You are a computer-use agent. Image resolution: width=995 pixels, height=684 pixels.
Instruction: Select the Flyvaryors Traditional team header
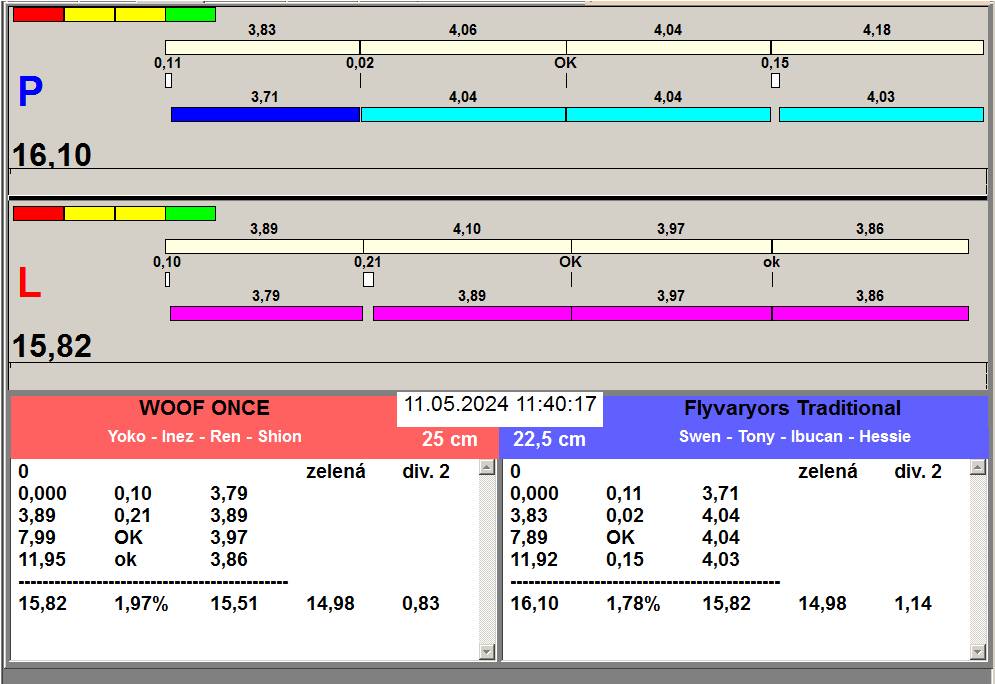(792, 408)
